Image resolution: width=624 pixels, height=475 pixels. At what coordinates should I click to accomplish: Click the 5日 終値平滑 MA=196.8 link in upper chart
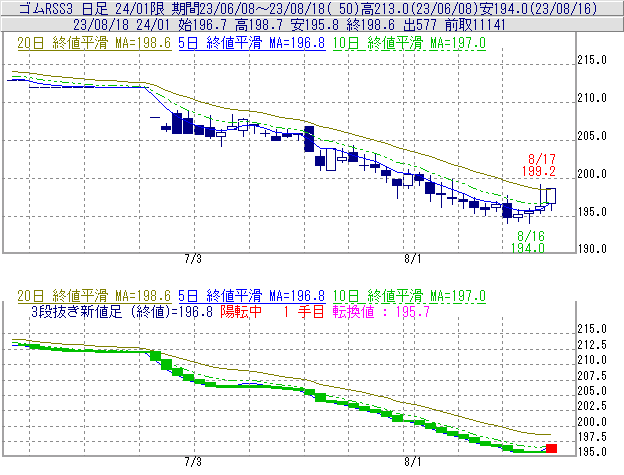point(252,43)
